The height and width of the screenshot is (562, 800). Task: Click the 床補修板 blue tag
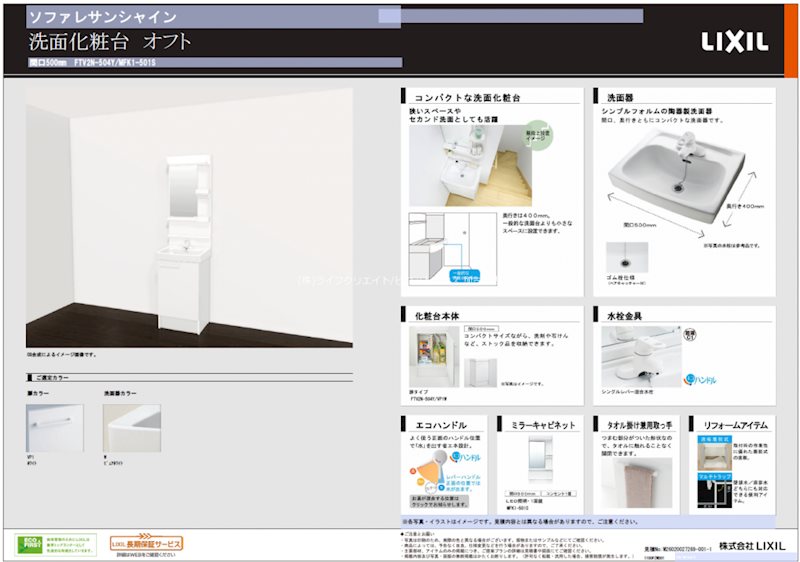(x=714, y=439)
